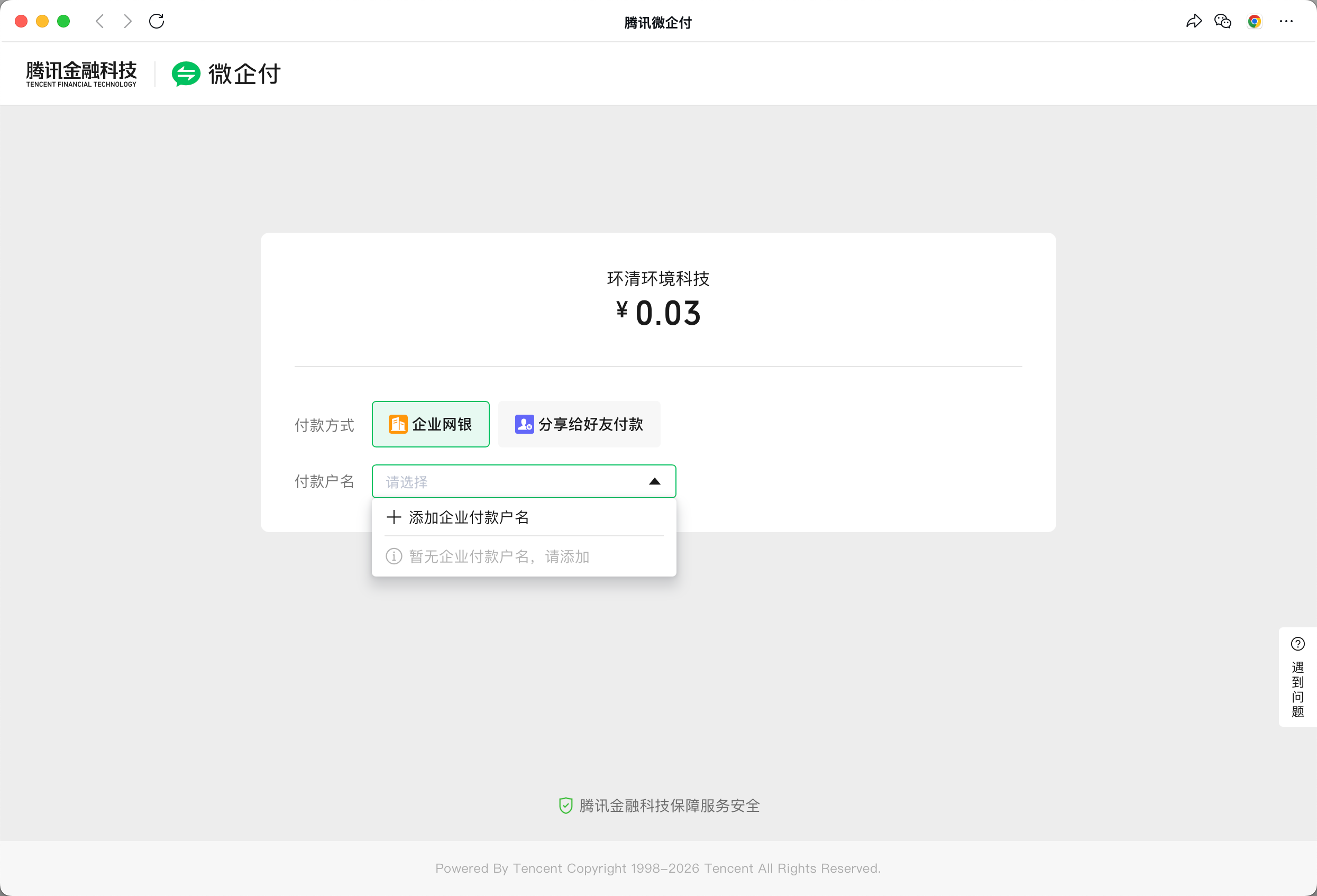The image size is (1317, 896).
Task: Click the 请选择 payer name field
Action: point(524,481)
